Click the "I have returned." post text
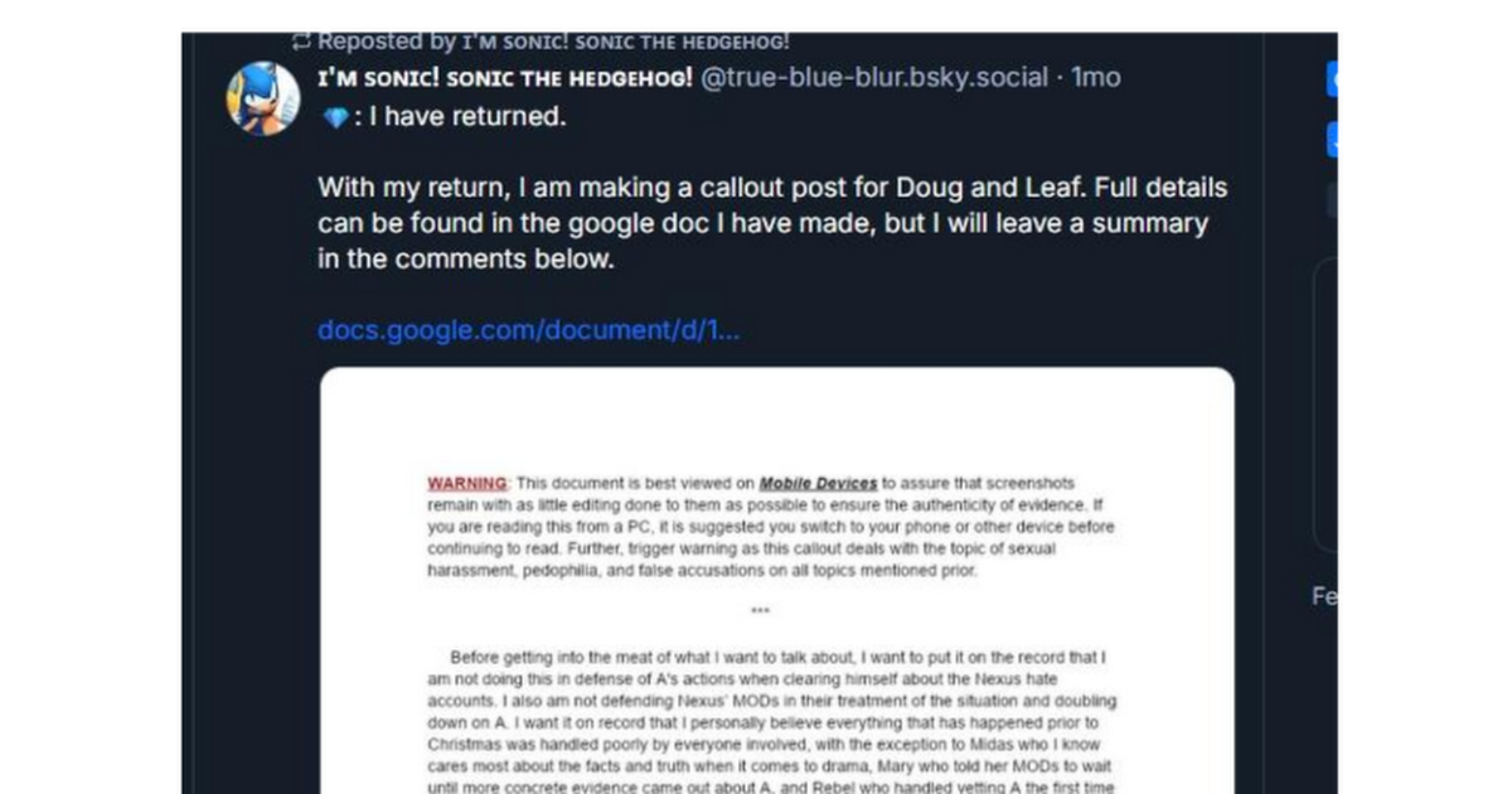The image size is (1512, 794). pyautogui.click(x=467, y=117)
